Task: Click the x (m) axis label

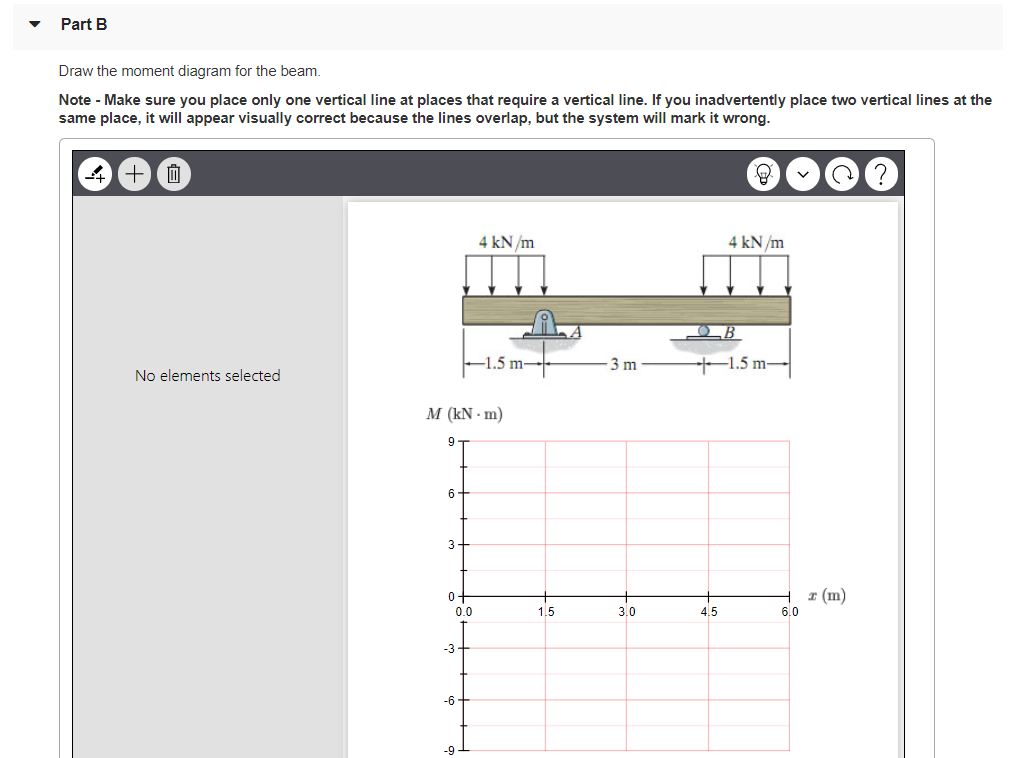Action: (827, 595)
